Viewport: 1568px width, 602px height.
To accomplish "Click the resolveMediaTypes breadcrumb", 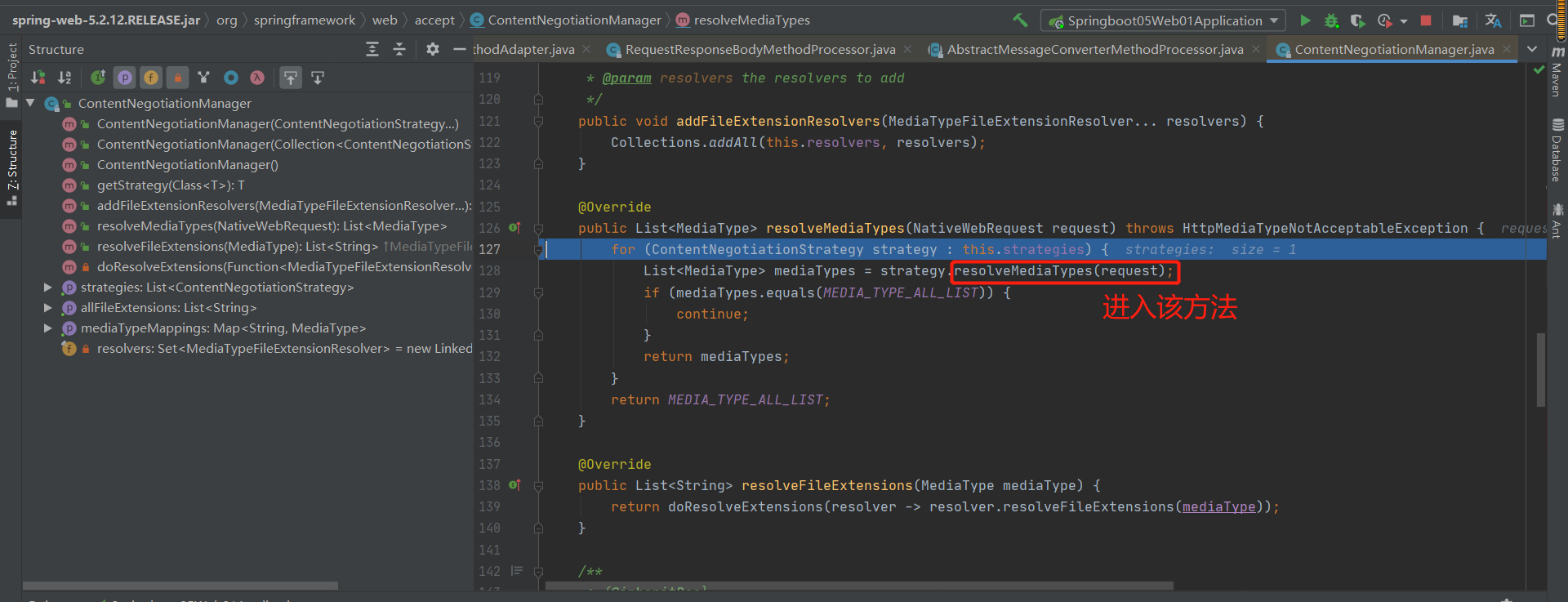I will pos(742,20).
